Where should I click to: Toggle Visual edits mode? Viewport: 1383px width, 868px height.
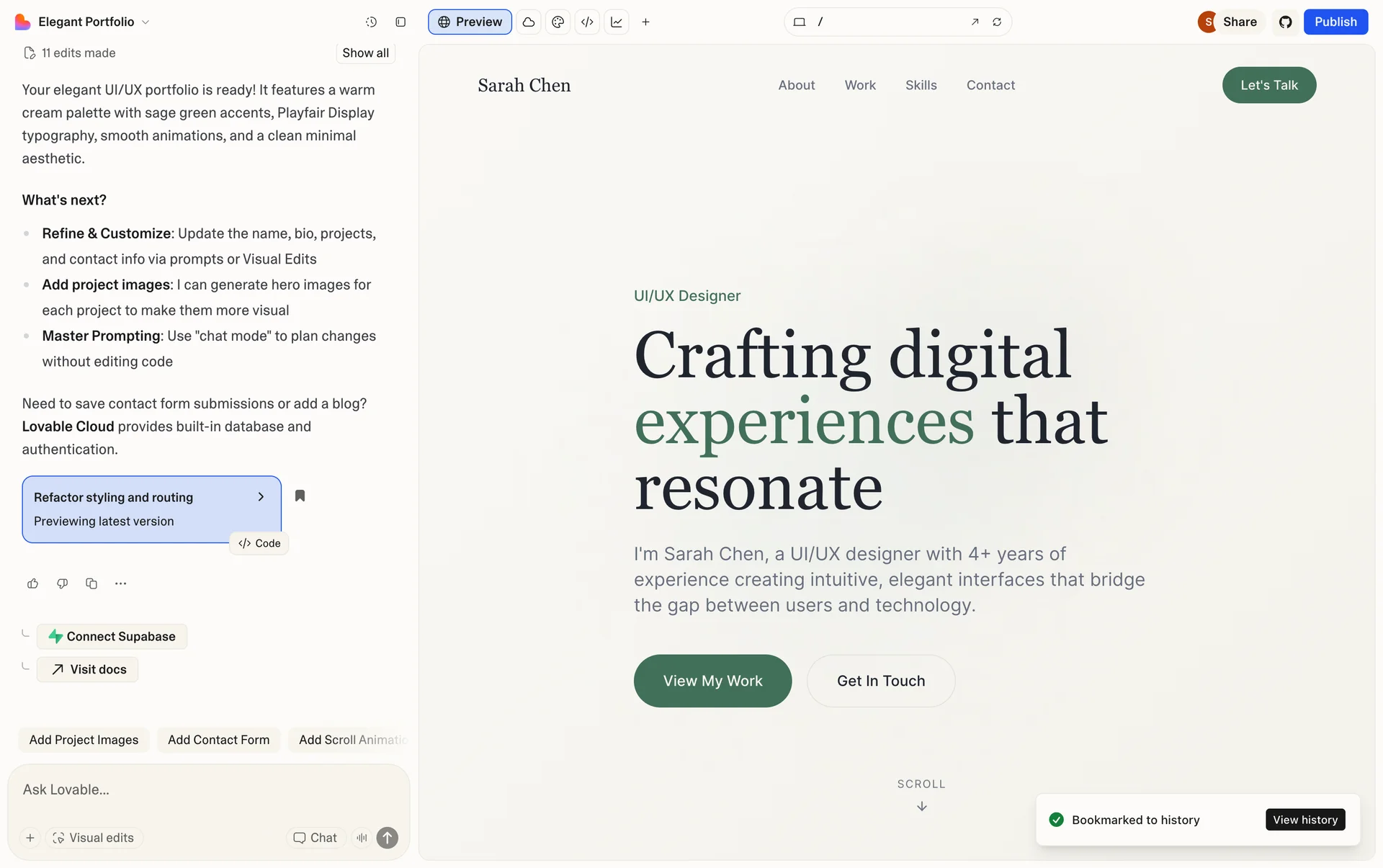[x=94, y=838]
